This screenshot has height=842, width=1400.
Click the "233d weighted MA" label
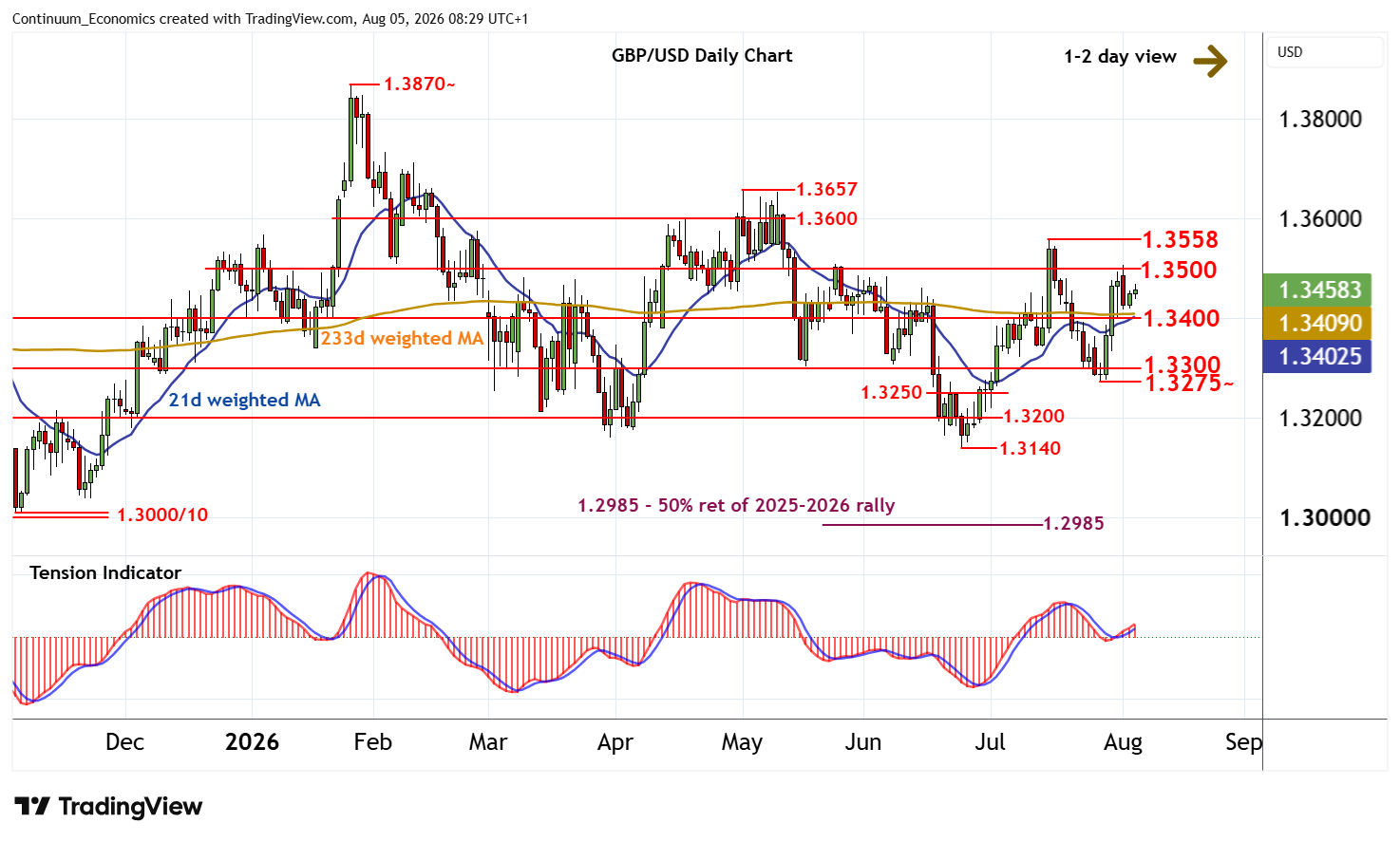click(x=402, y=339)
